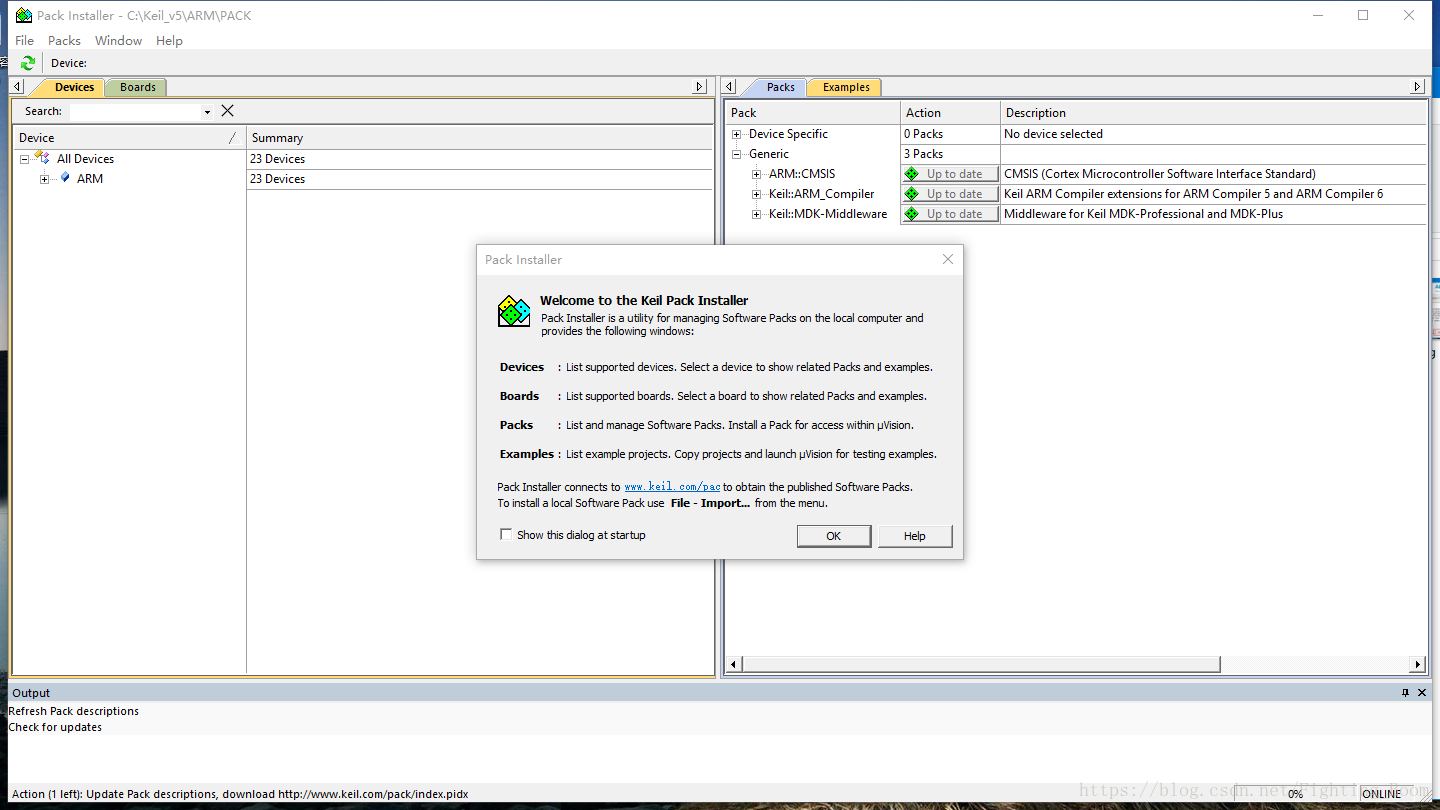Viewport: 1440px width, 810px height.
Task: Open the Search dropdown arrow
Action: pyautogui.click(x=207, y=112)
